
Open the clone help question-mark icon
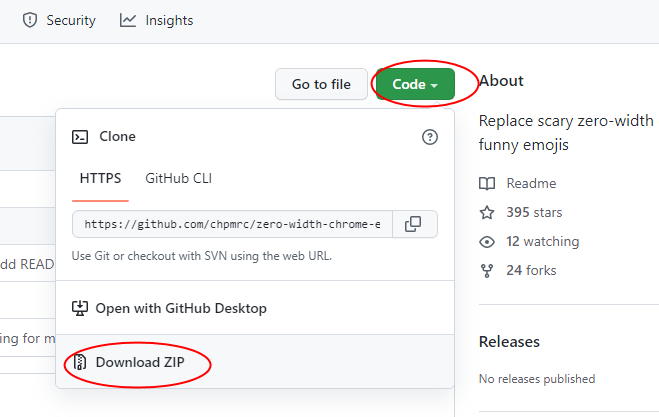click(430, 137)
